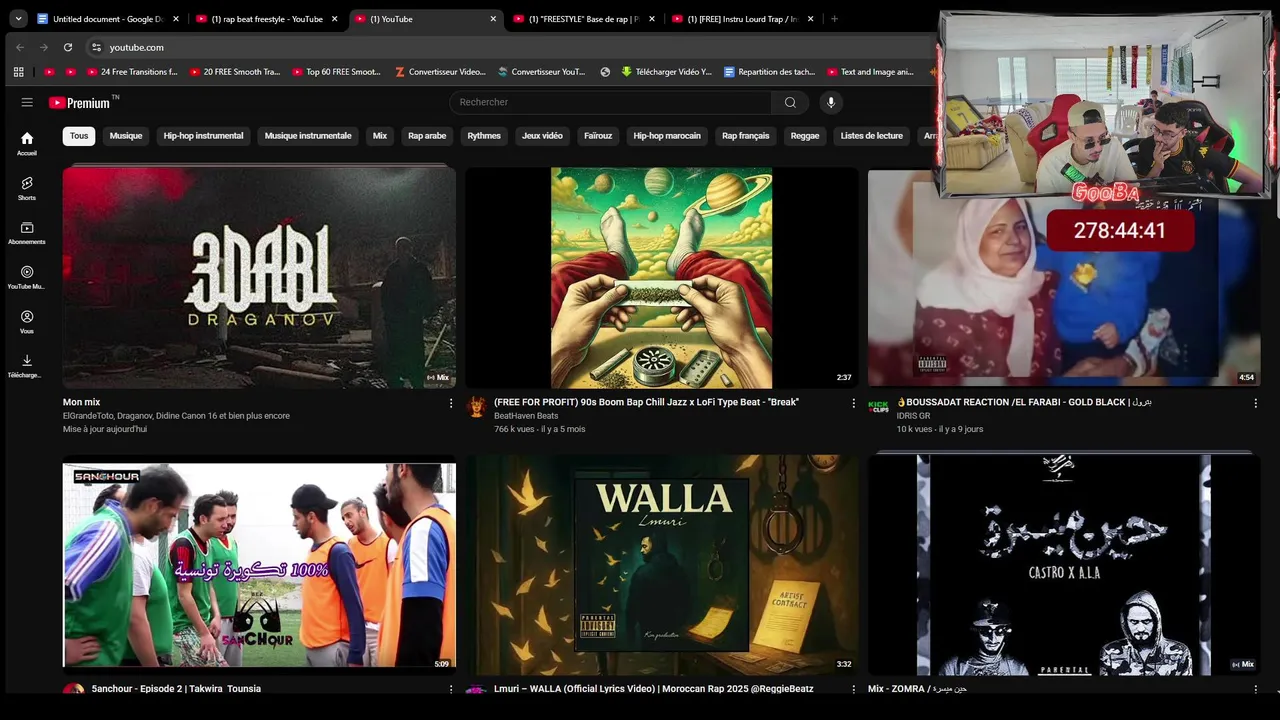
Task: Select the Hip-hop instrumental chip
Action: pos(203,136)
